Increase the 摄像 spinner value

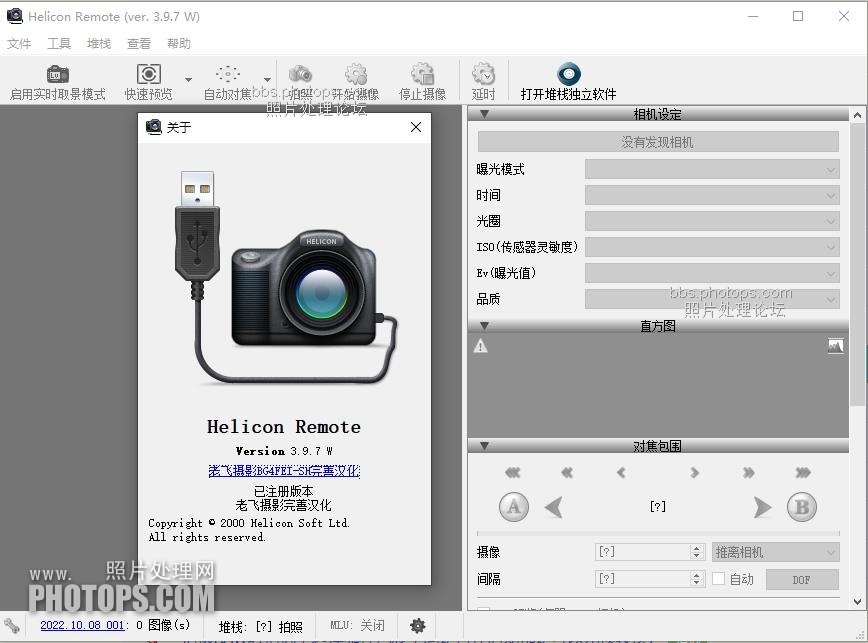[697, 548]
